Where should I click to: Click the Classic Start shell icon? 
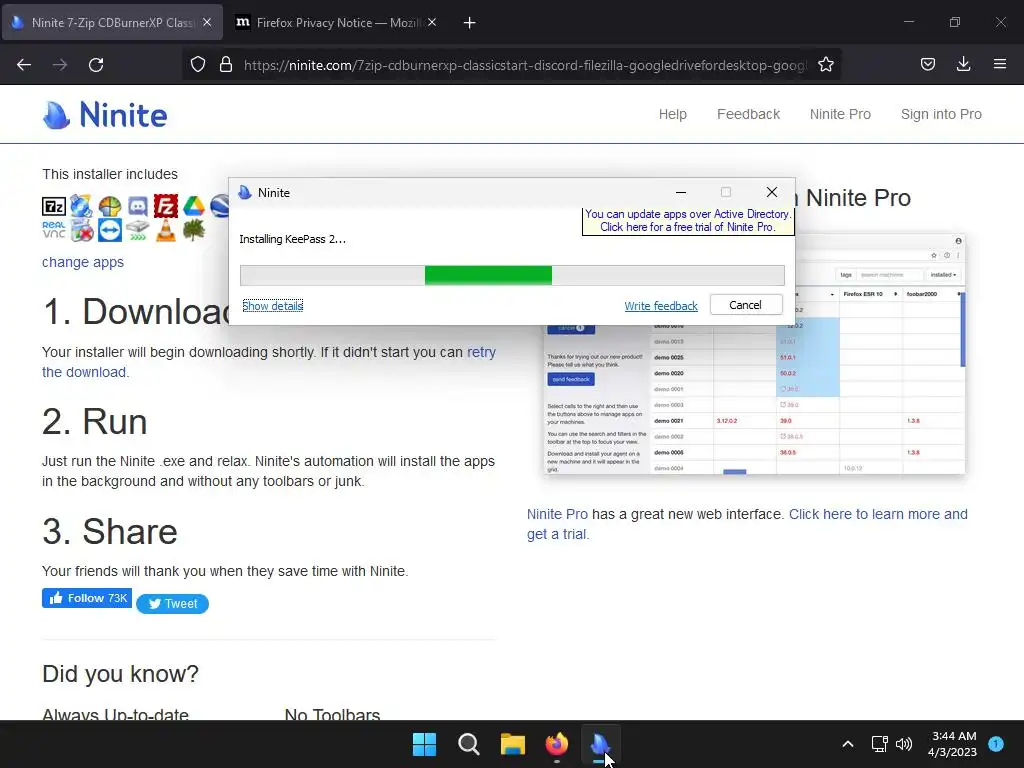pyautogui.click(x=110, y=206)
